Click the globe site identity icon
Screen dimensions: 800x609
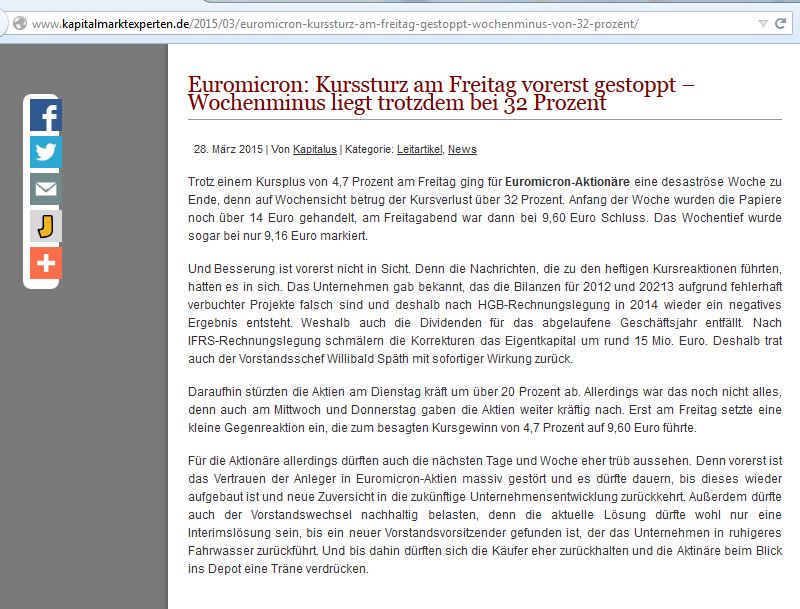click(19, 23)
